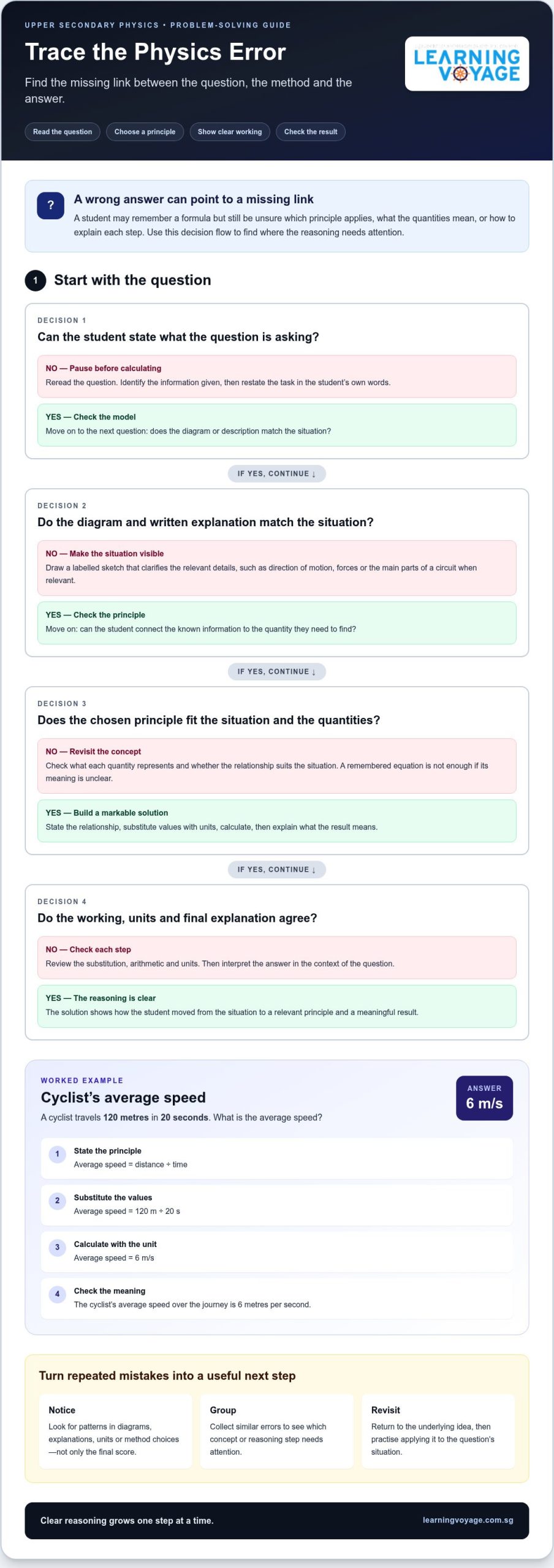Viewport: 554px width, 1568px height.
Task: Click step 2 badge beside Substitute the values
Action: [x=58, y=1200]
